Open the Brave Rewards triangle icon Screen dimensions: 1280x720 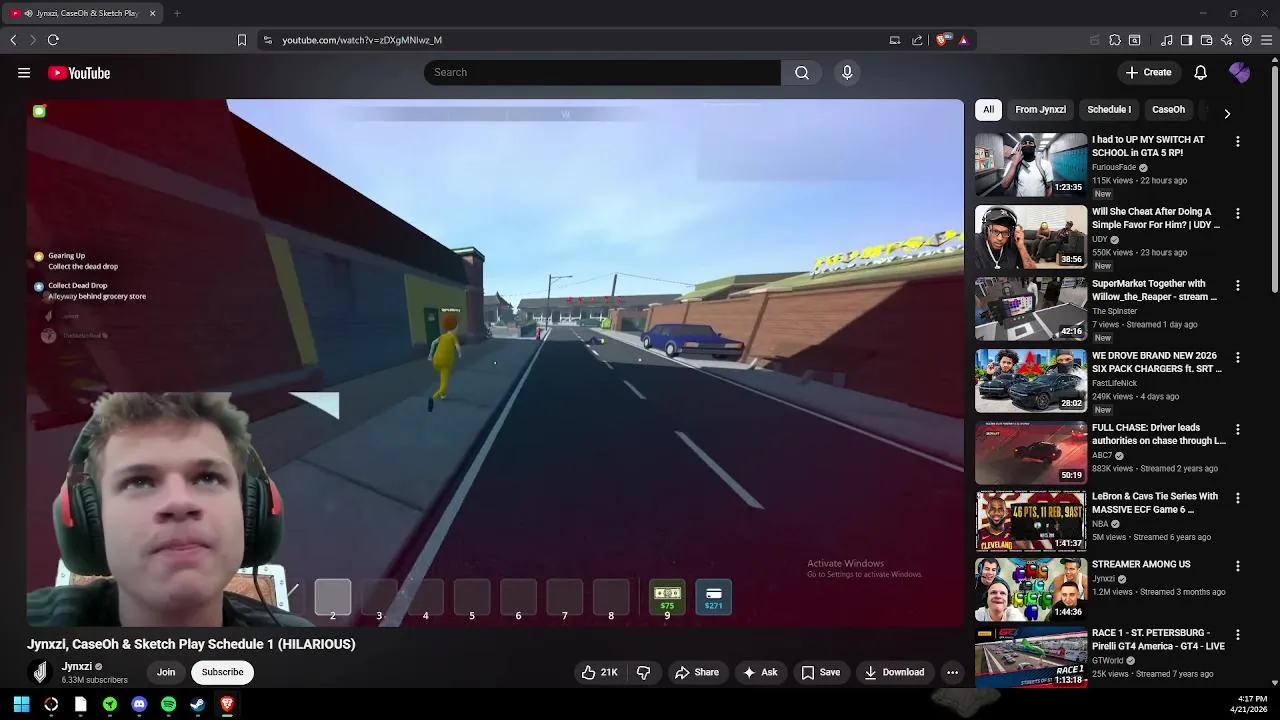click(963, 40)
